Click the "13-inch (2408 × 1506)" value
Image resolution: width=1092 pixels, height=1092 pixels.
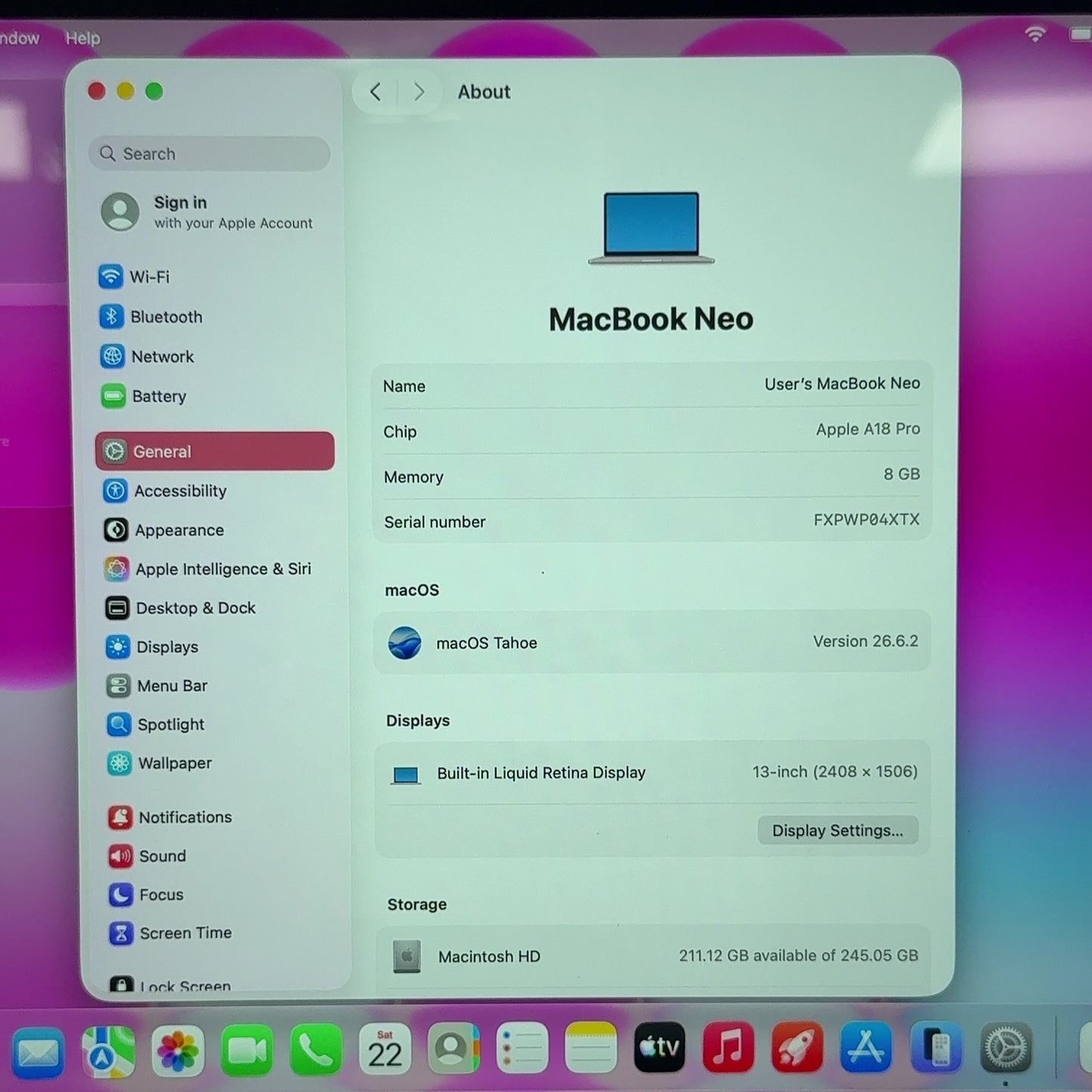click(x=834, y=772)
